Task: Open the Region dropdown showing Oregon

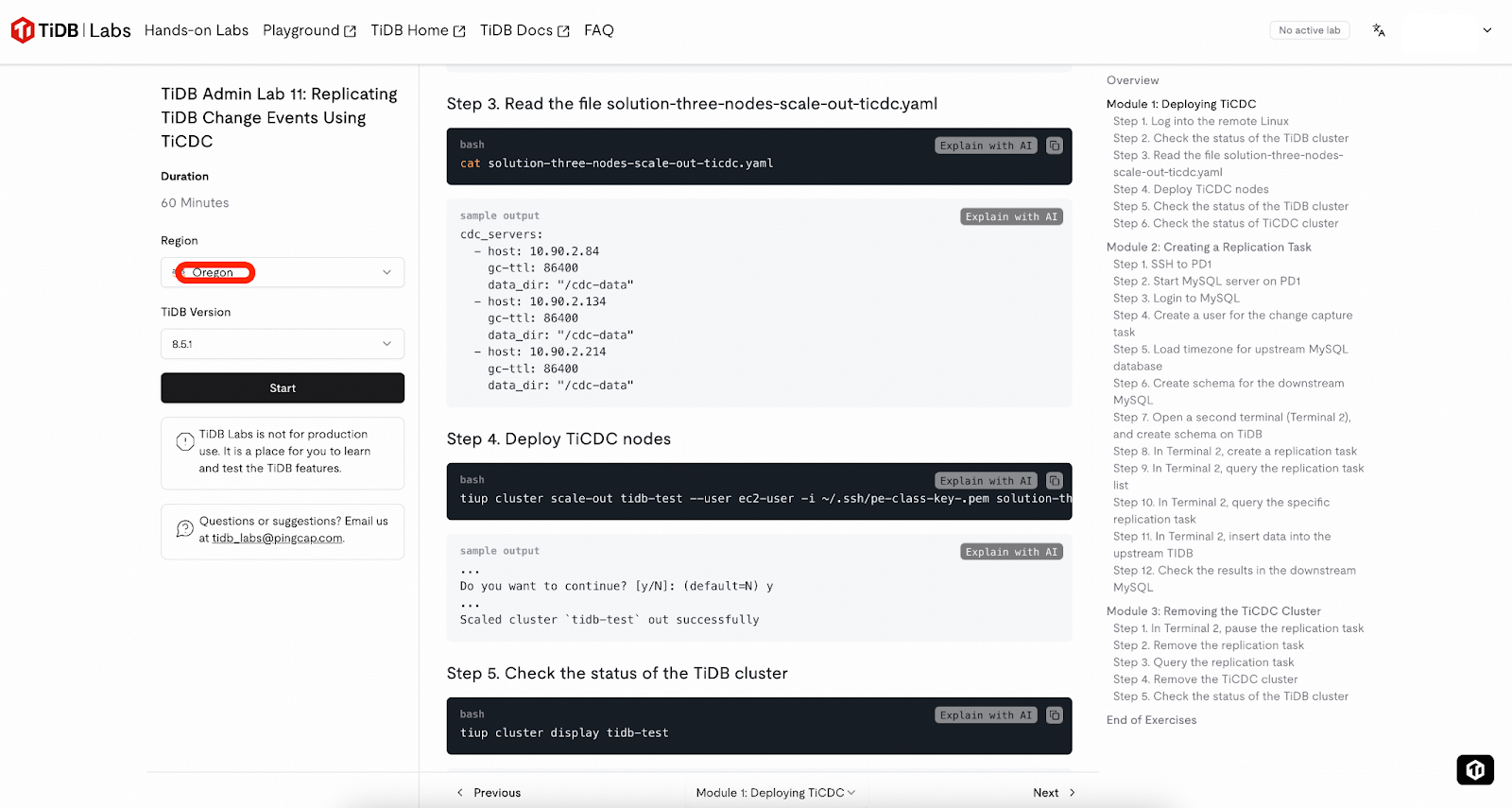Action: pyautogui.click(x=282, y=272)
